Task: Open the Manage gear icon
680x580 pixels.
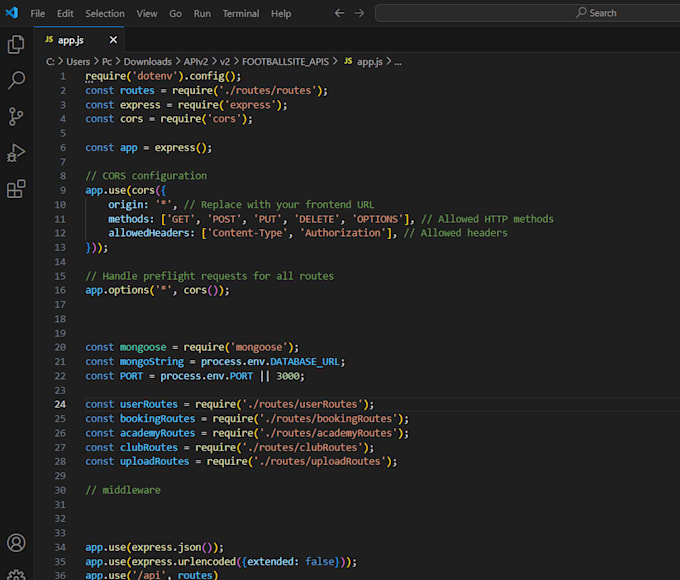Action: pos(16,574)
